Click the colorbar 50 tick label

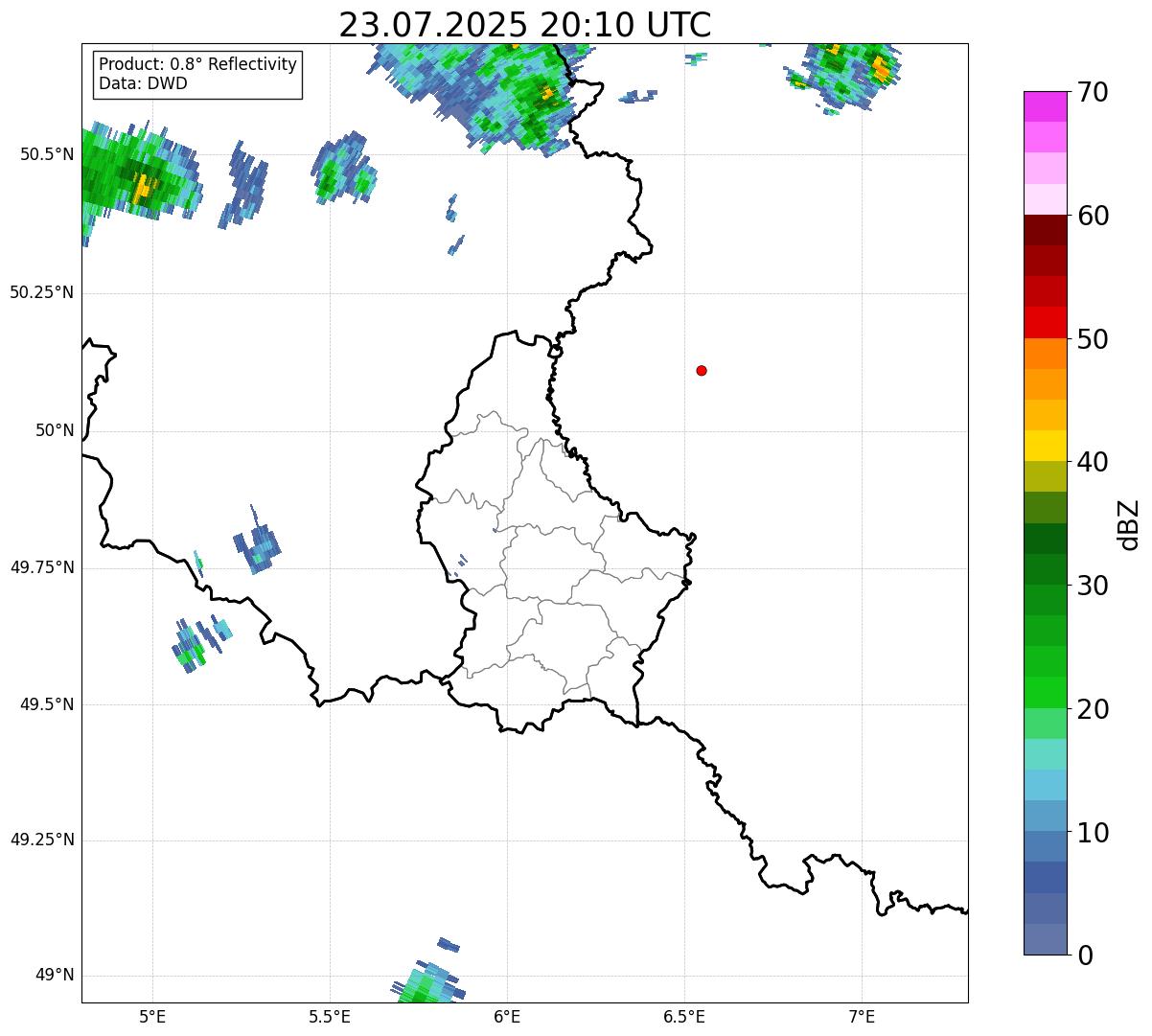click(x=1093, y=339)
